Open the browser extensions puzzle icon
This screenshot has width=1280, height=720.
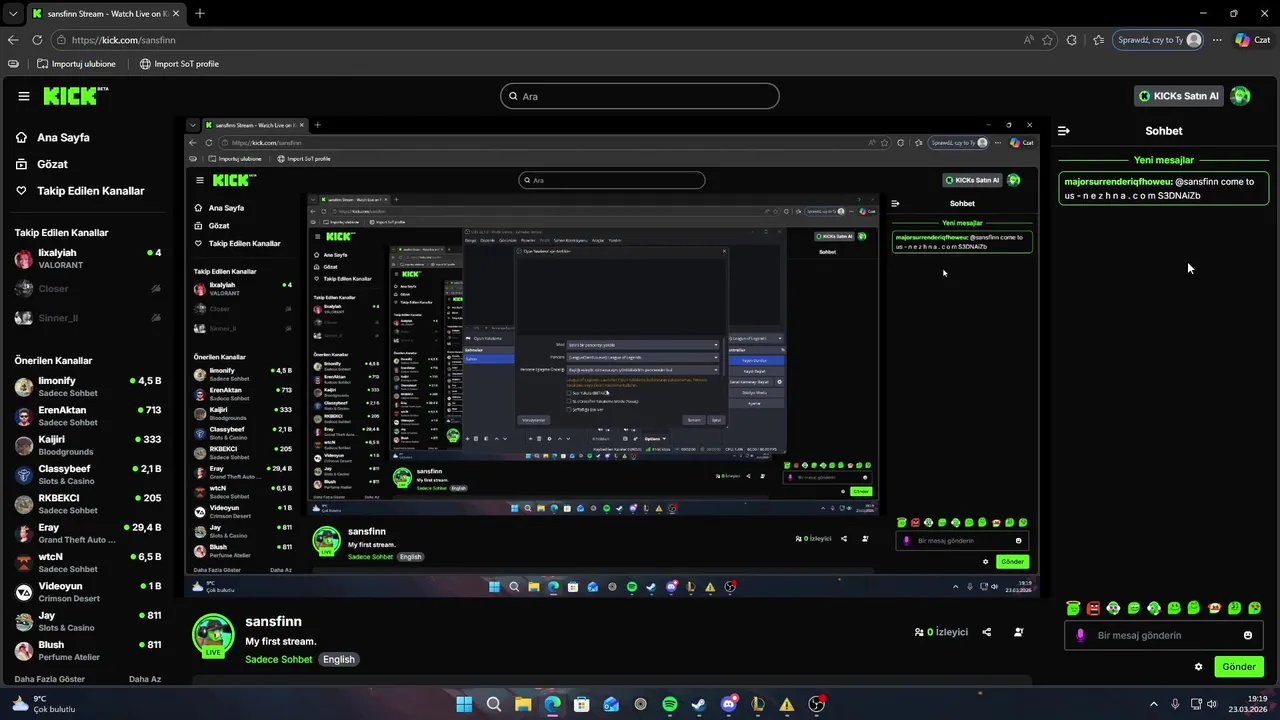(x=1072, y=40)
